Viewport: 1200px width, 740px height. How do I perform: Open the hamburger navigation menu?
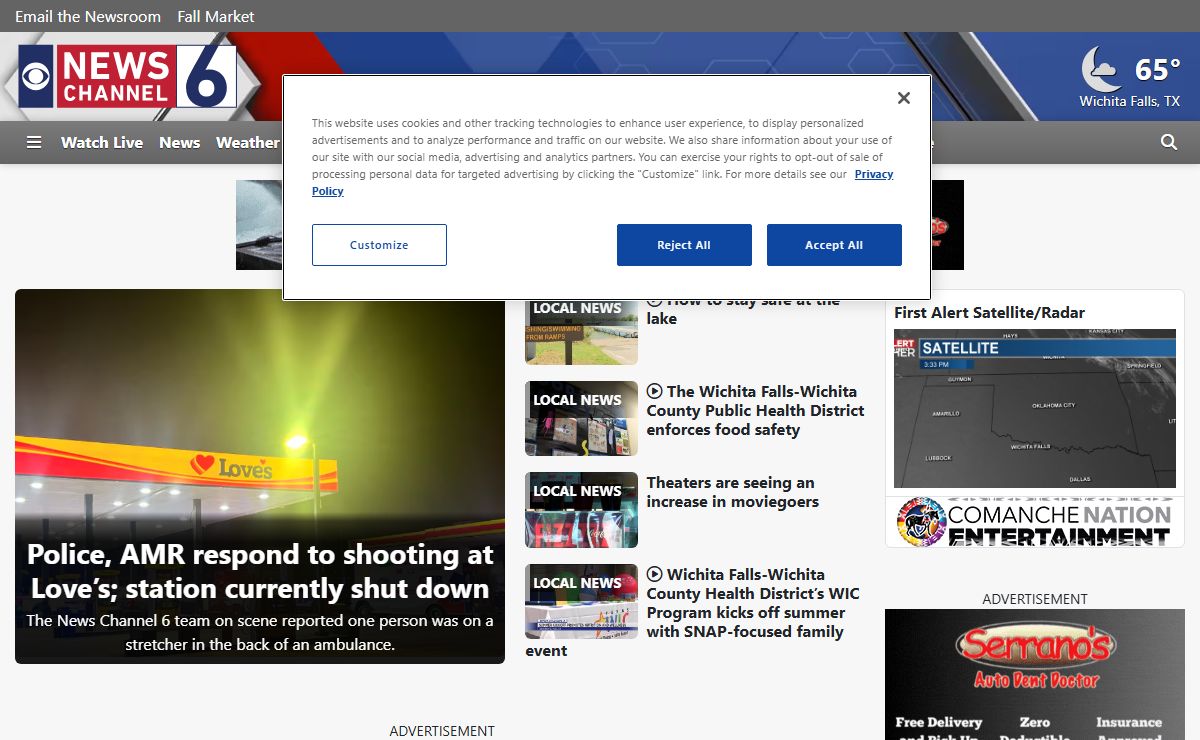click(34, 142)
